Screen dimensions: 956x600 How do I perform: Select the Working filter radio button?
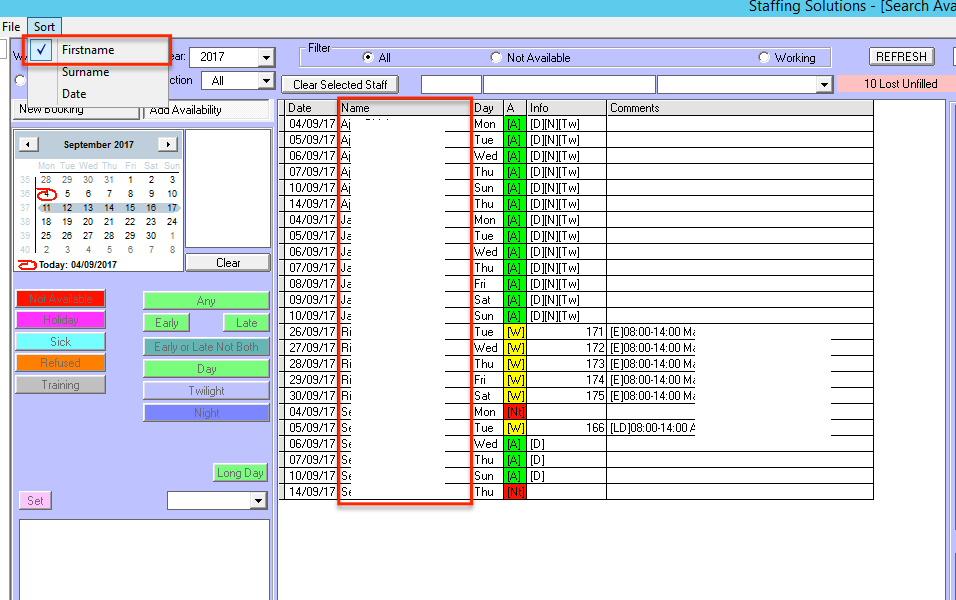pyautogui.click(x=764, y=58)
